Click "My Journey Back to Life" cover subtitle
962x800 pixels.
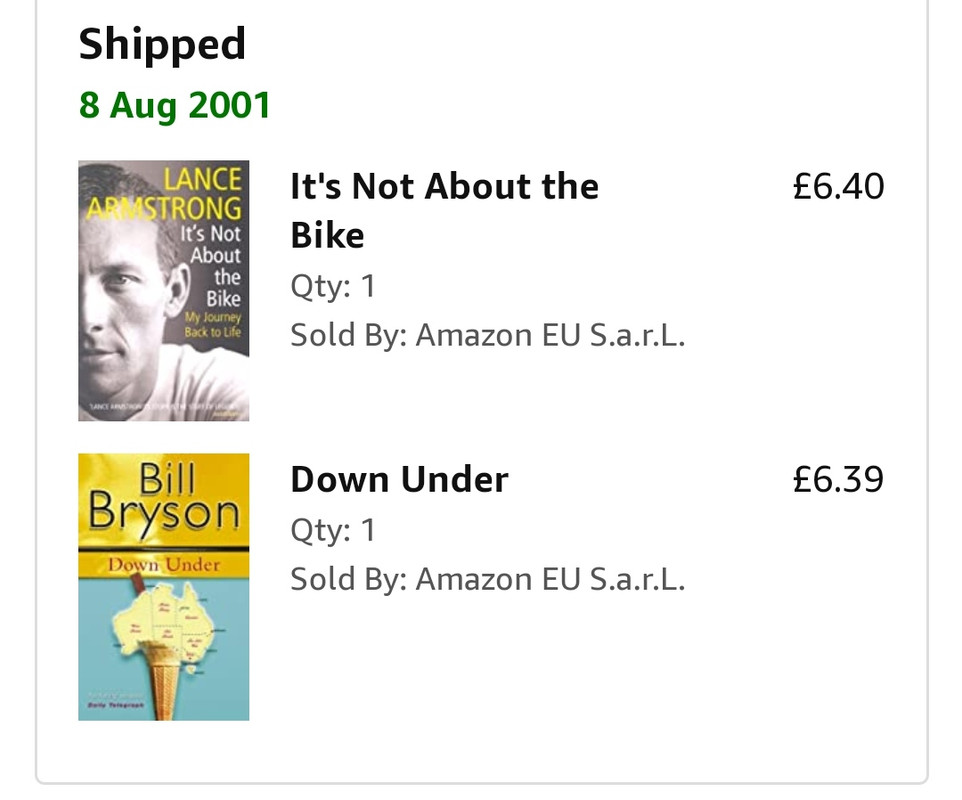(x=213, y=325)
